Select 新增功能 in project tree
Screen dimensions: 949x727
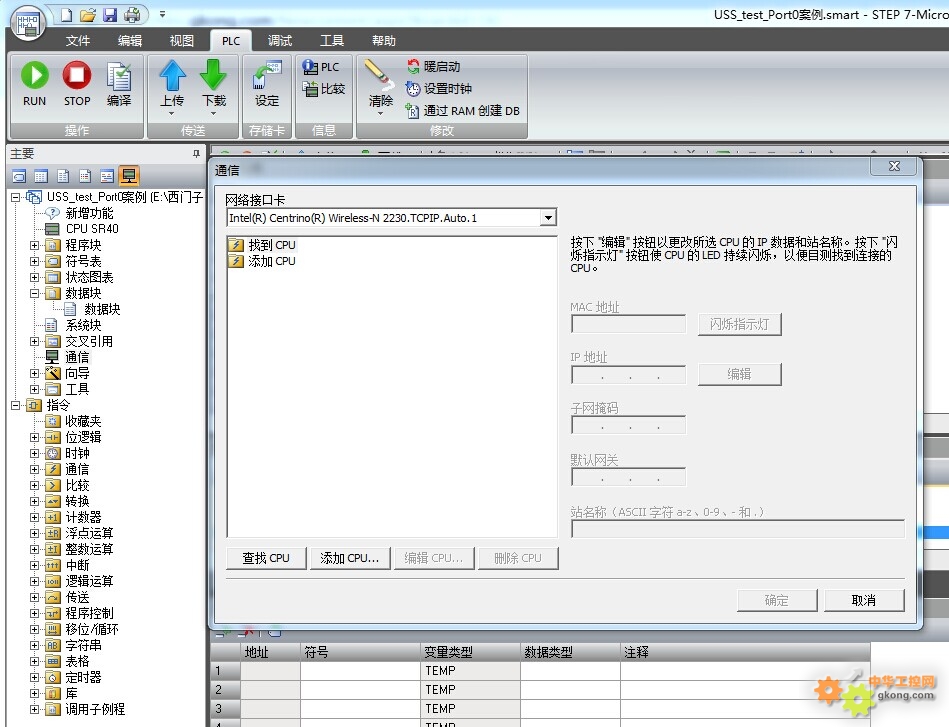click(89, 213)
